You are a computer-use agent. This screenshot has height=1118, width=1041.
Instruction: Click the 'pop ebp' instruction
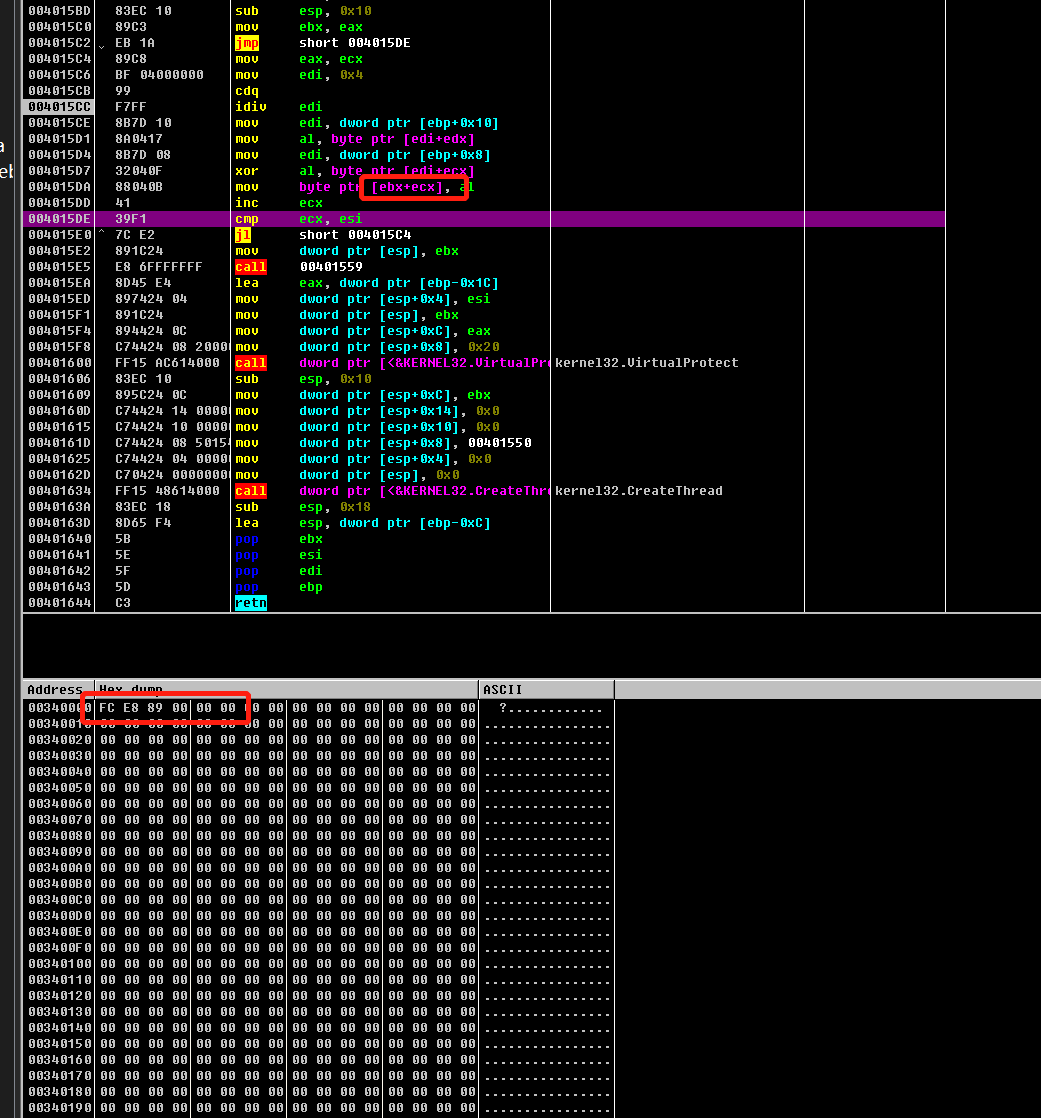coord(278,587)
